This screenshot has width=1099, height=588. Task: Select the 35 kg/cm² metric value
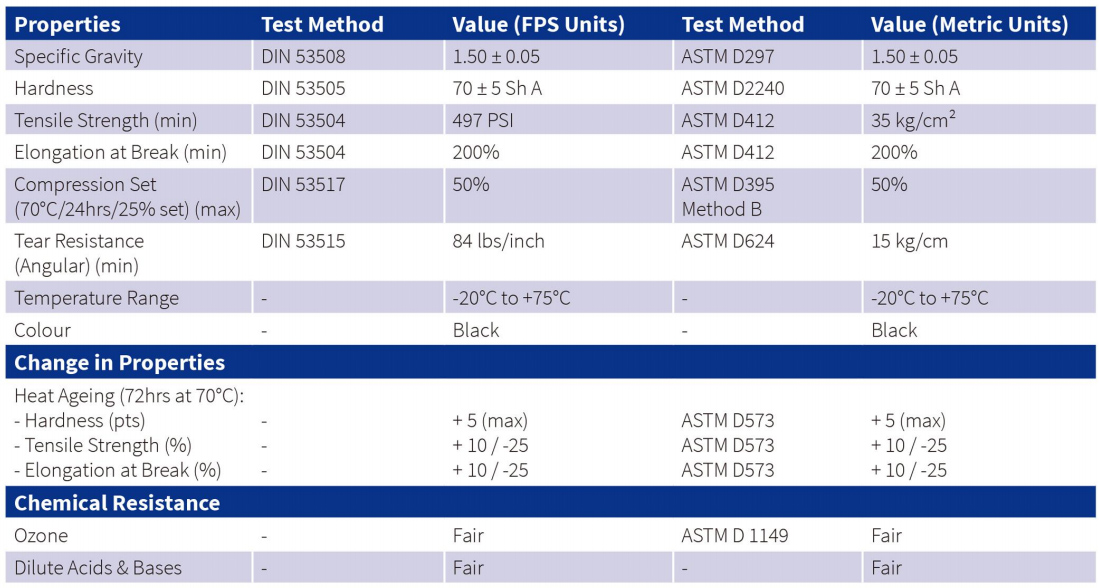[913, 121]
